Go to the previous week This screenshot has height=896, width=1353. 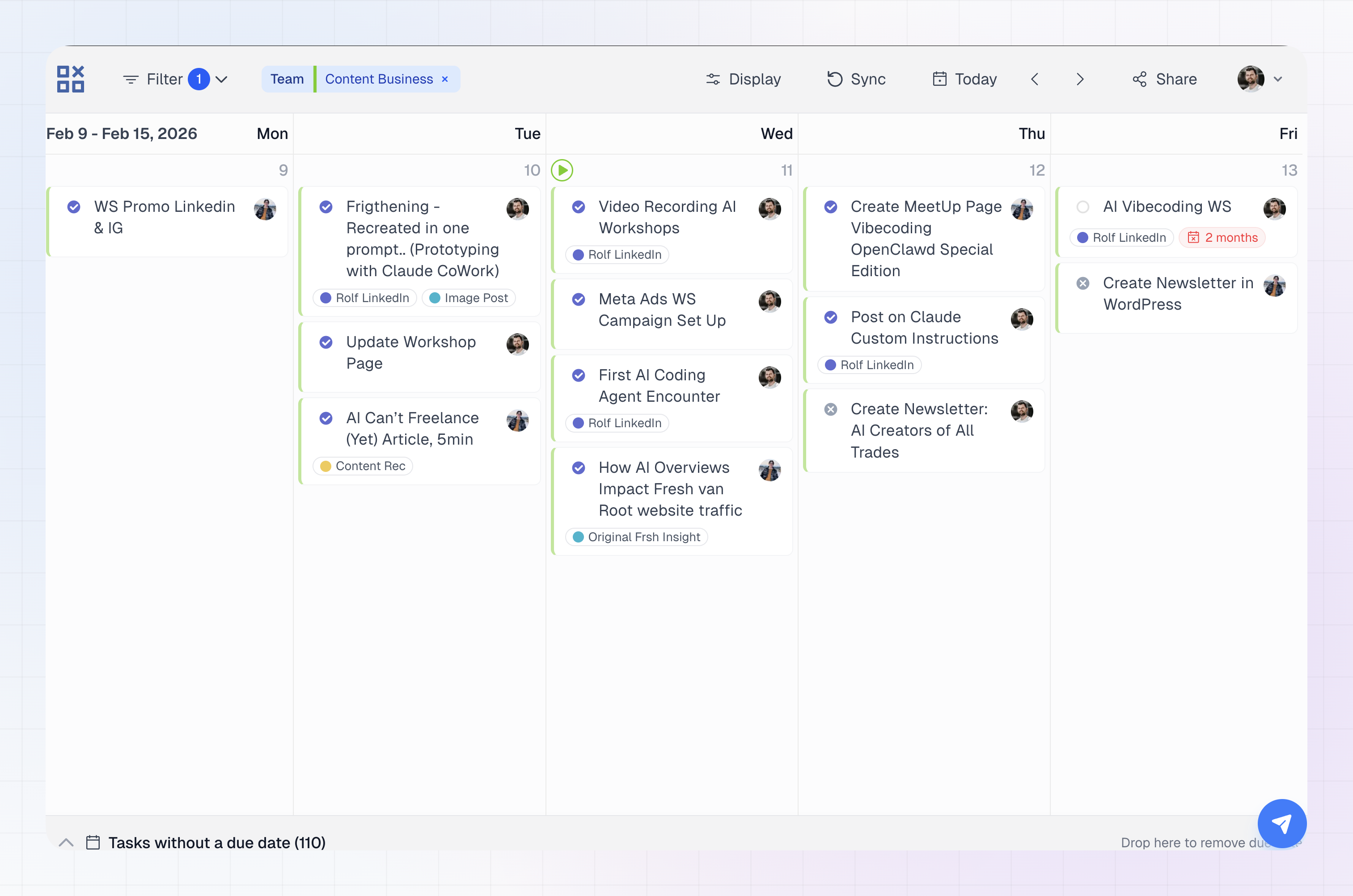click(1035, 80)
